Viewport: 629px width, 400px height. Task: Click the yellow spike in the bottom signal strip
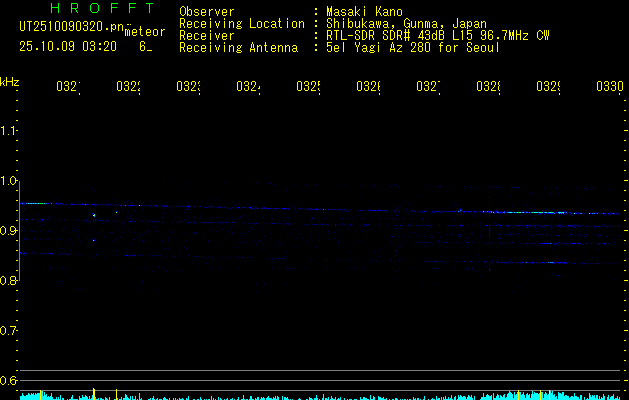[93, 393]
